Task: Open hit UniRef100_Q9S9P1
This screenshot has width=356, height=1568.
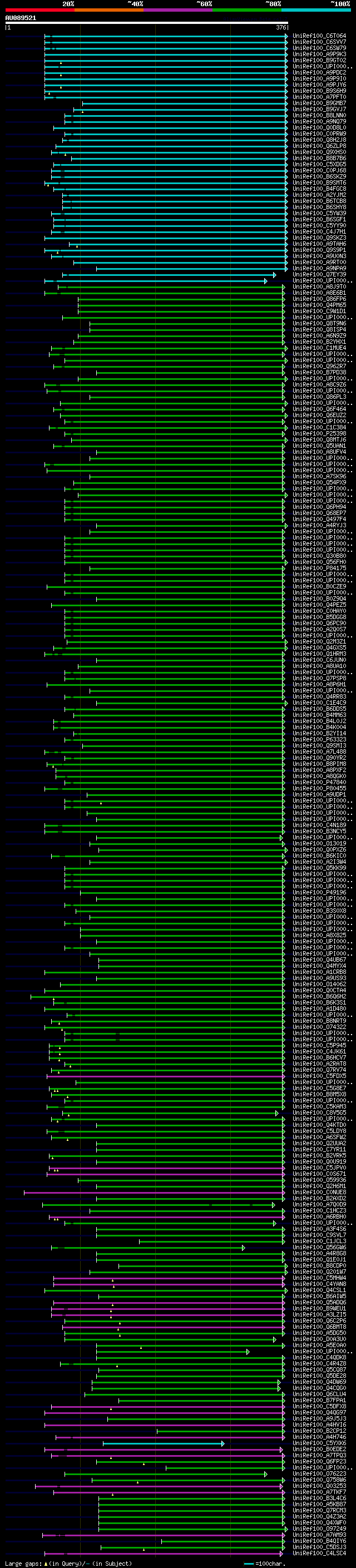Action: [x=319, y=250]
